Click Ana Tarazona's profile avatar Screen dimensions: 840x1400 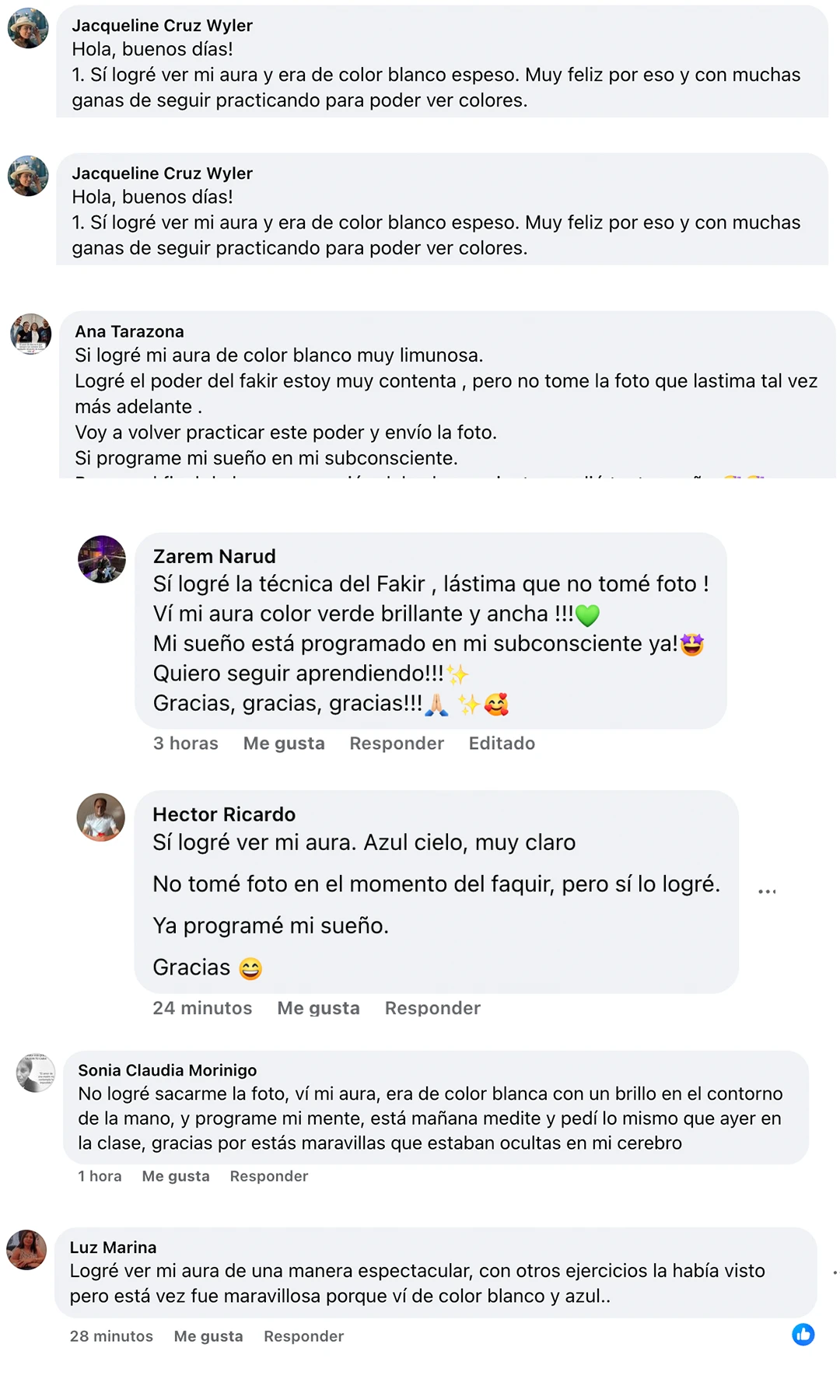(x=30, y=334)
